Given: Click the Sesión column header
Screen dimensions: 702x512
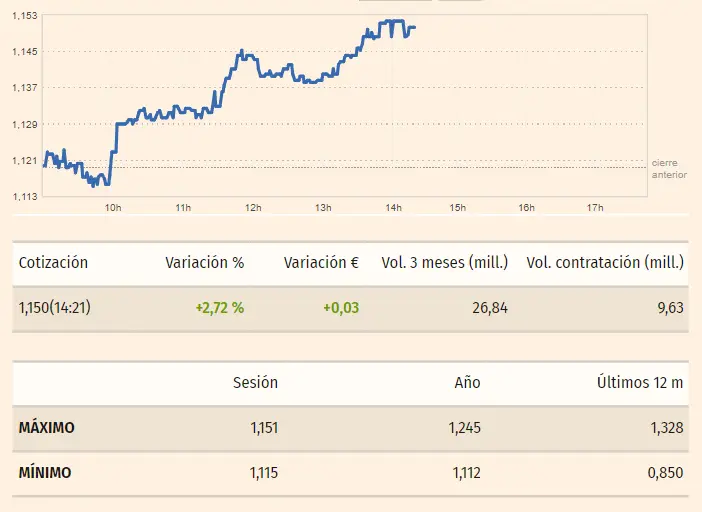Looking at the screenshot, I should [255, 382].
